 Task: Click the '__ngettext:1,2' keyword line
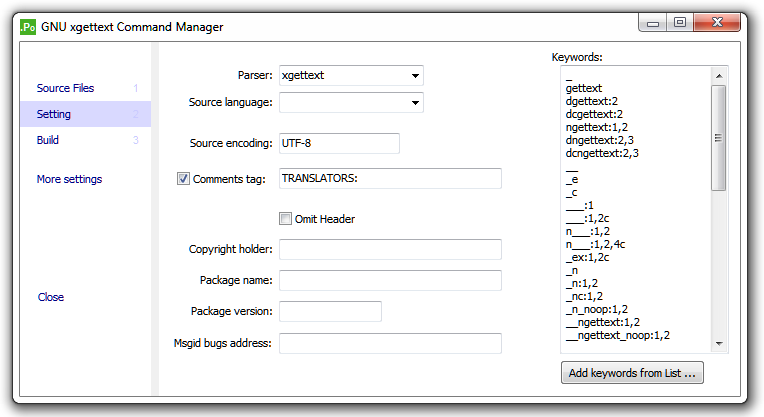click(603, 322)
